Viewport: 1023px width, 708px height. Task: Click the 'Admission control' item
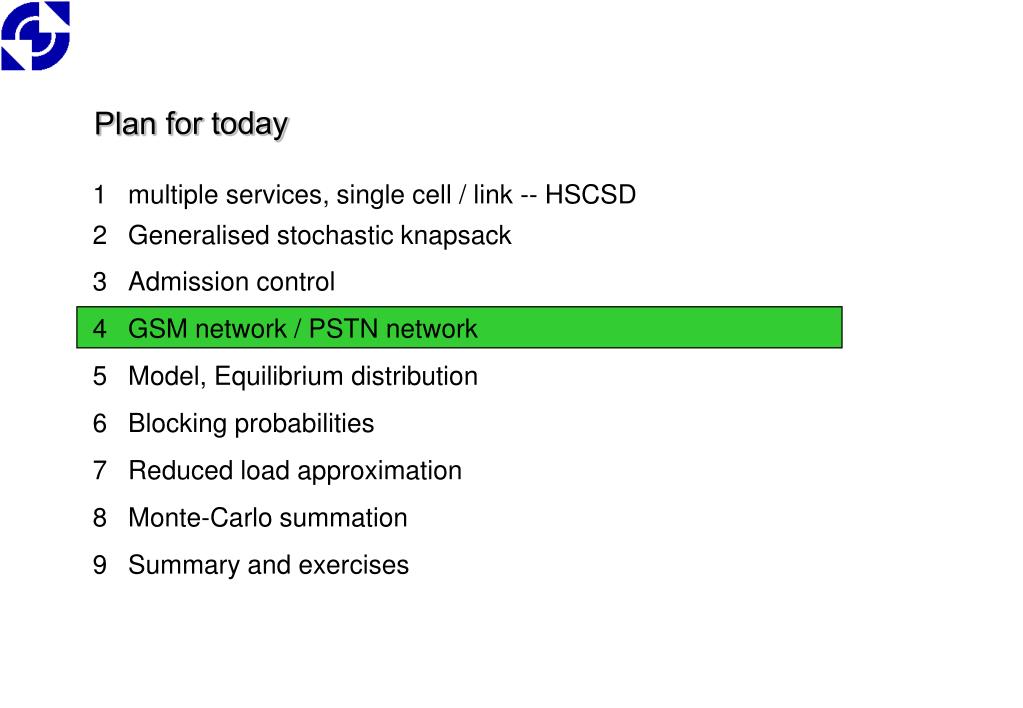tap(232, 282)
